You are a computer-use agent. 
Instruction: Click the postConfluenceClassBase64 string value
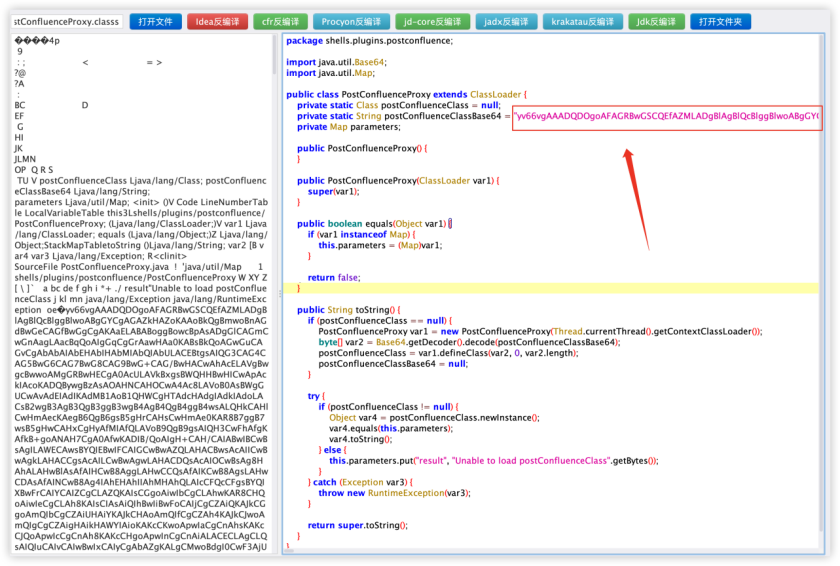click(x=666, y=116)
